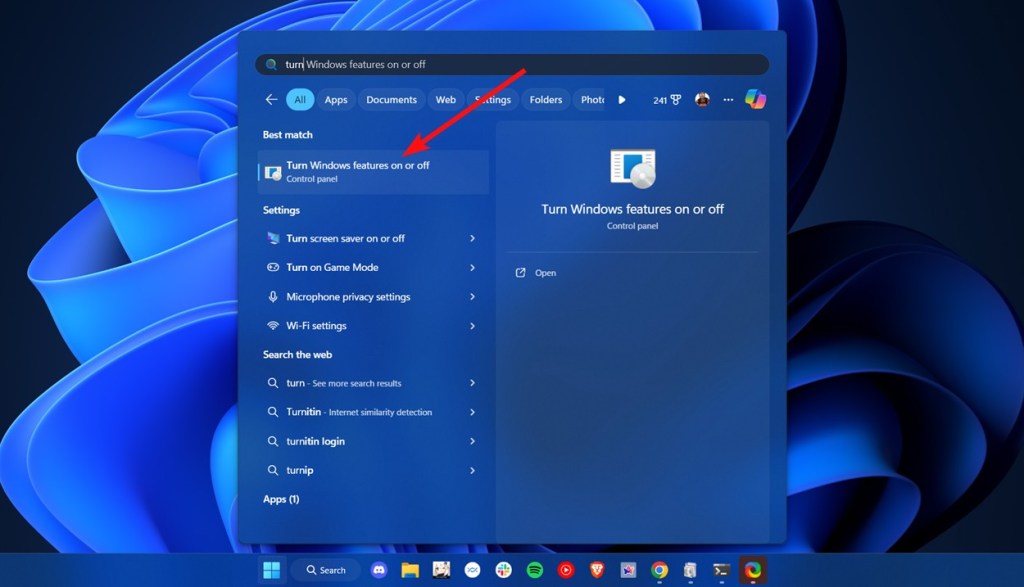
Task: Click the Apps (1) section header
Action: click(281, 499)
